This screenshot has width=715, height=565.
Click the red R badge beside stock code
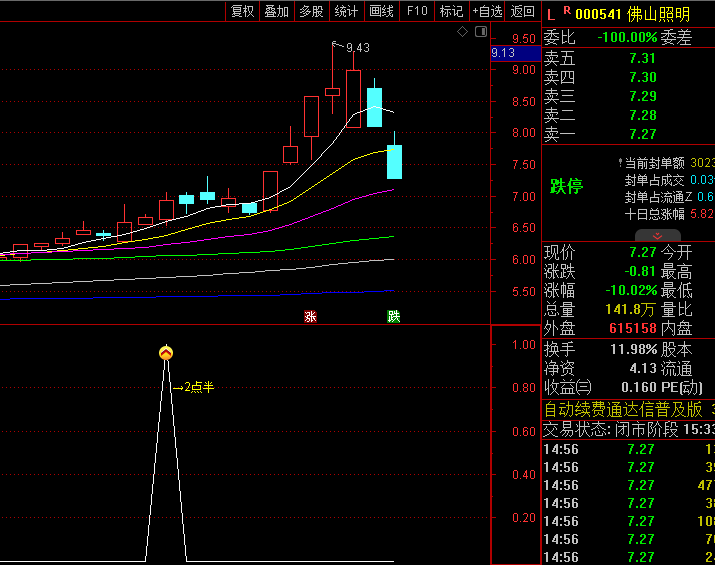coord(567,11)
